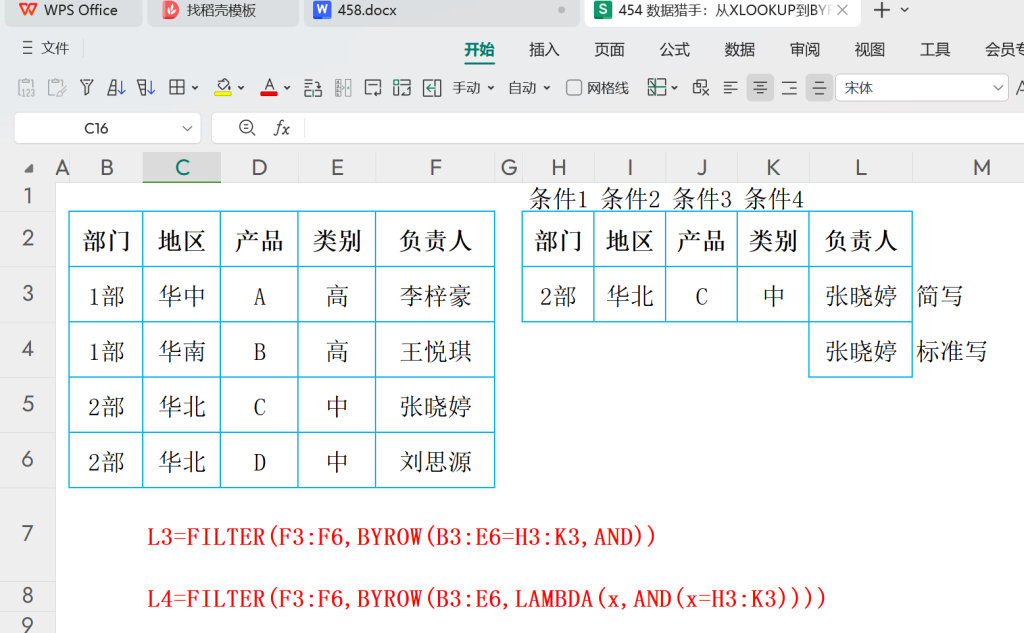Click the 标准写 label cell
1024x633 pixels.
tap(952, 351)
